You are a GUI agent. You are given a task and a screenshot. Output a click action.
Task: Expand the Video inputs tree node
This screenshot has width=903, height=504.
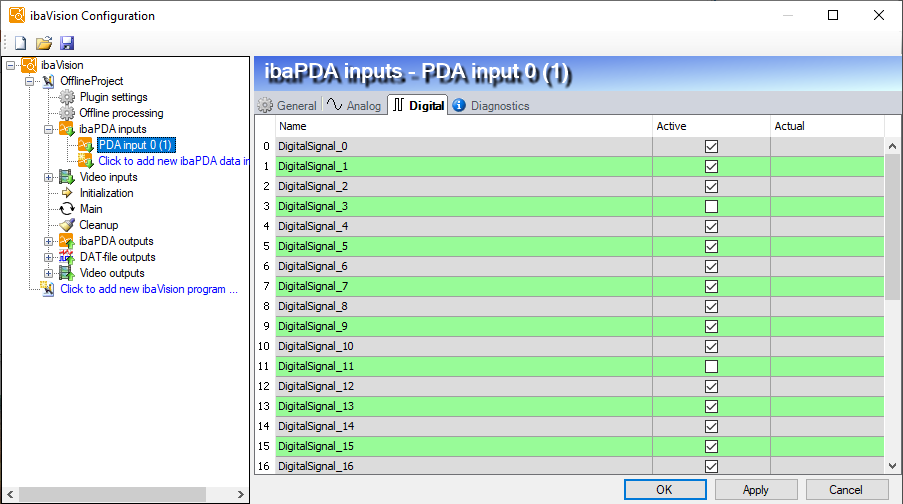(48, 177)
